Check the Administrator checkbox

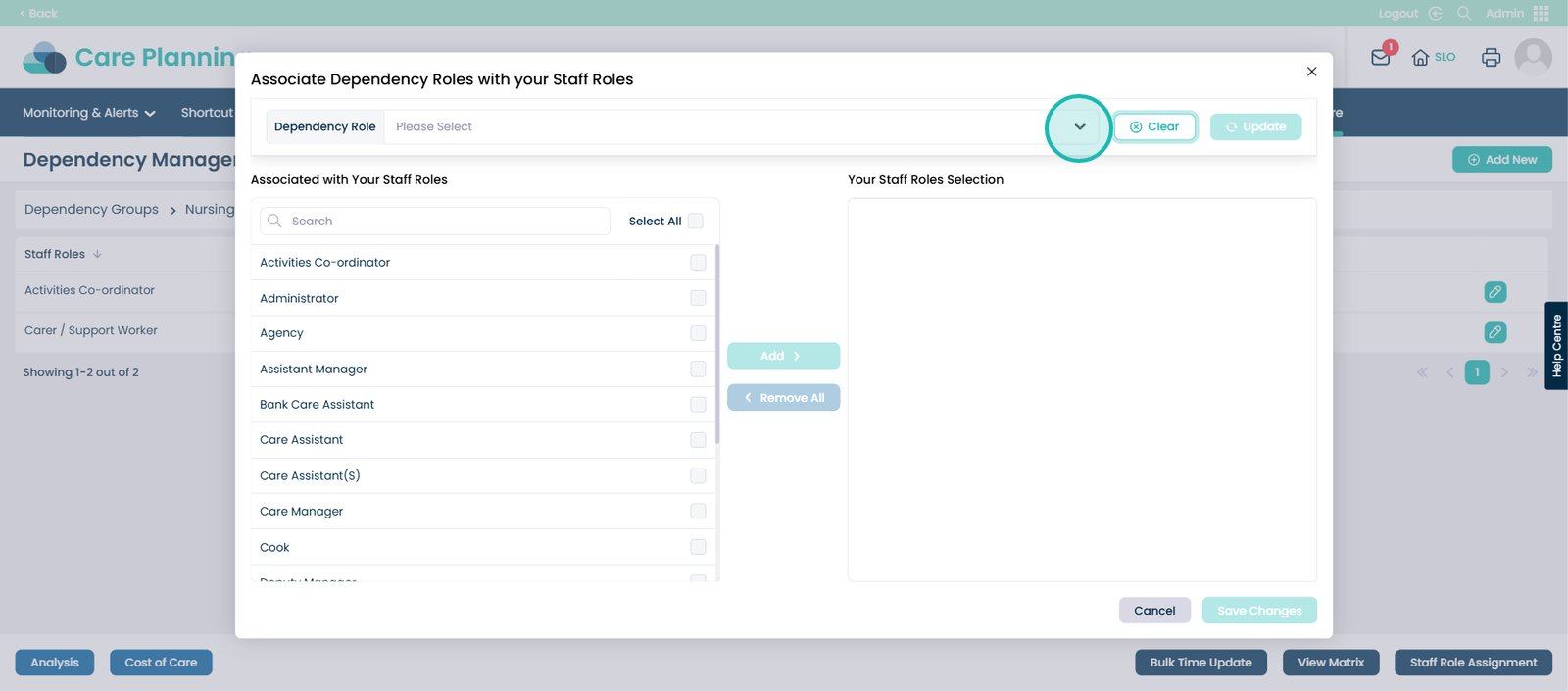pos(698,298)
